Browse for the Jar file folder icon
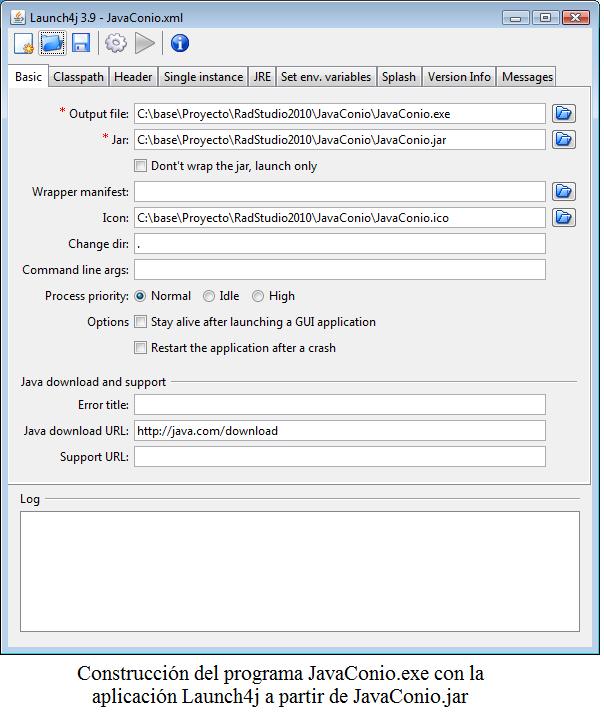The width and height of the screenshot is (604, 713). click(x=564, y=140)
